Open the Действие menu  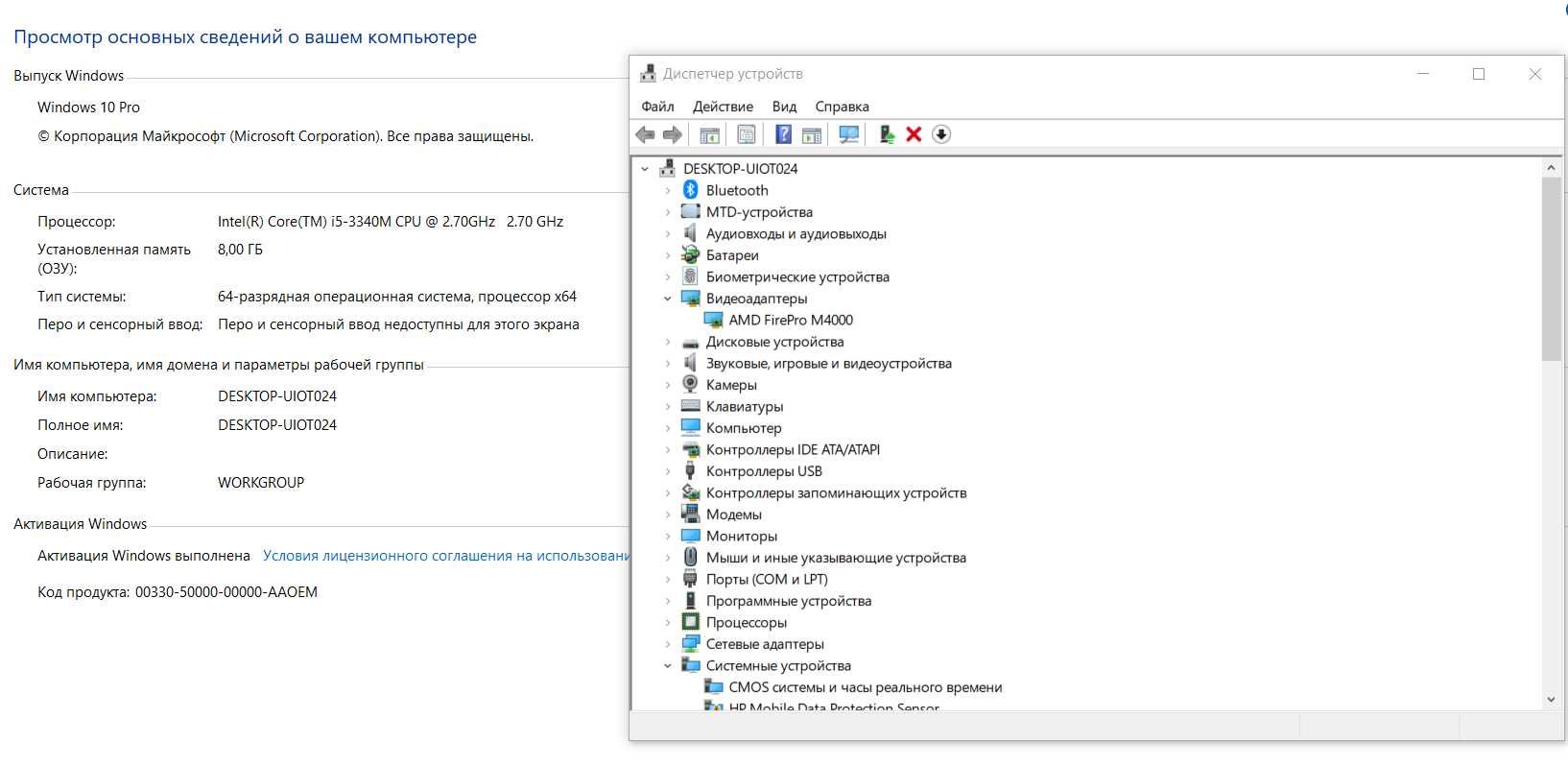(723, 107)
